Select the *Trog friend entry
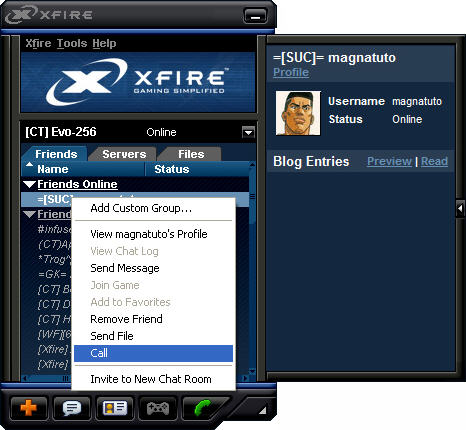466x430 pixels. click(x=54, y=259)
